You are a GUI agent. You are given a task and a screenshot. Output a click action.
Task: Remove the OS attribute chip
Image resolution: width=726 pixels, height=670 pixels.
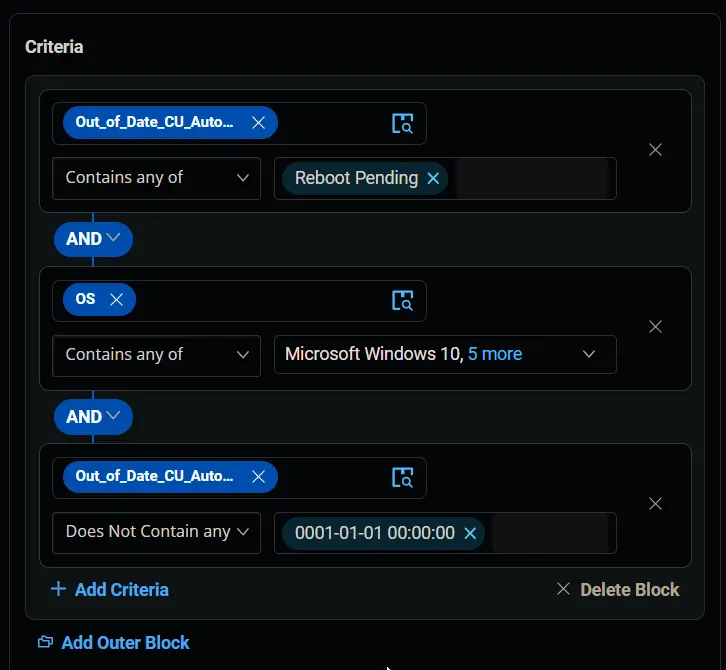tap(116, 300)
